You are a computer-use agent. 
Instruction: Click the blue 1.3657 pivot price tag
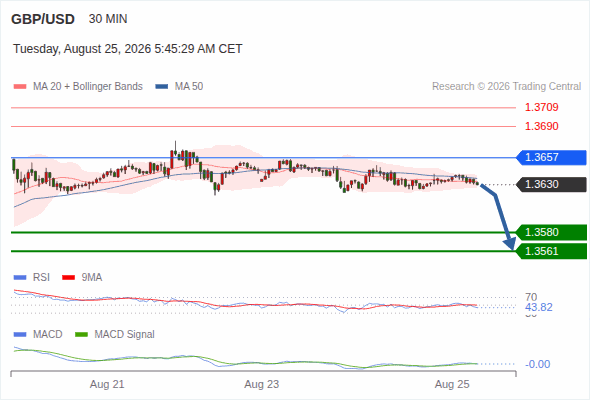tap(551, 157)
